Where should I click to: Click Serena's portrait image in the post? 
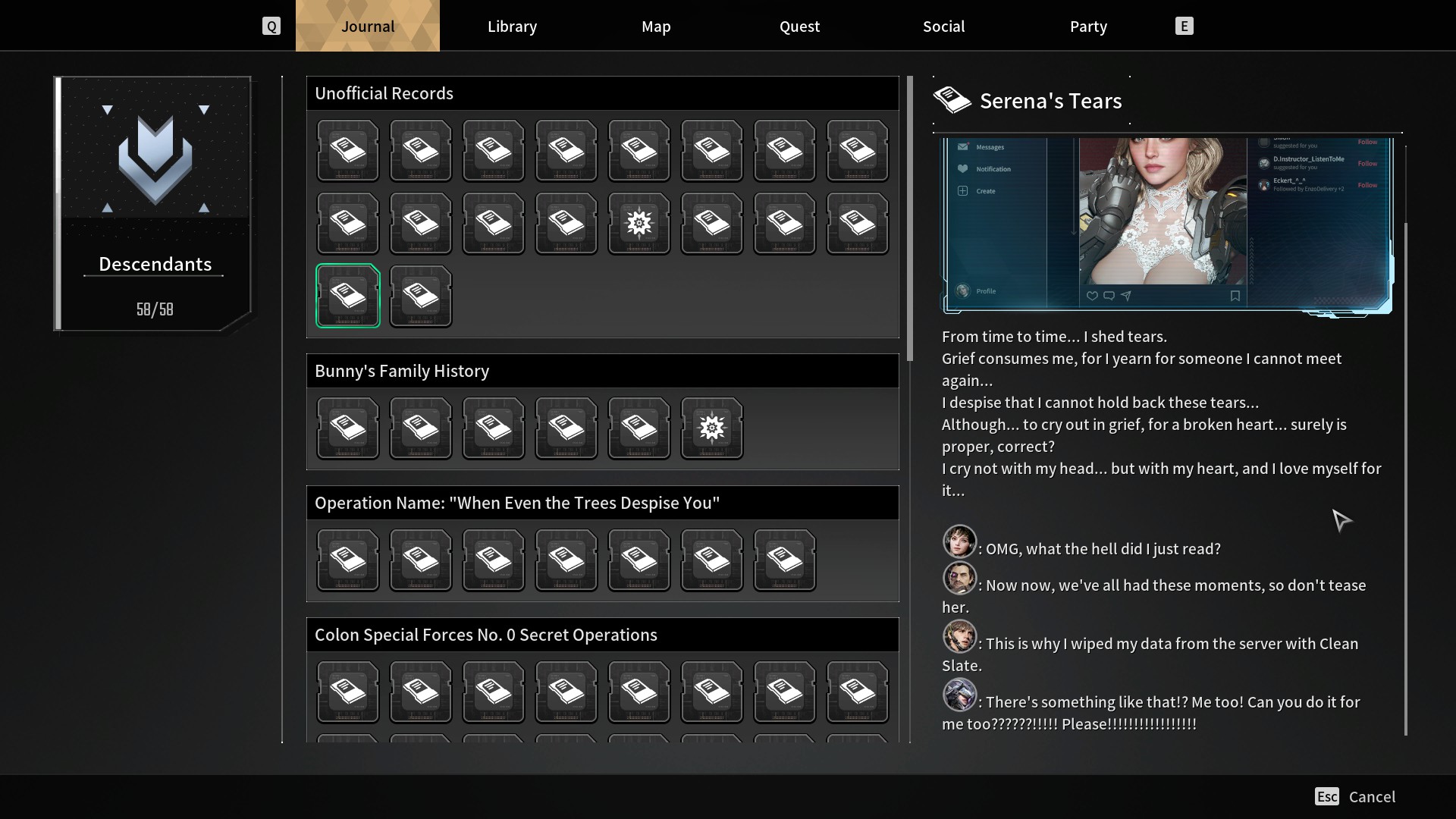[x=1162, y=212]
